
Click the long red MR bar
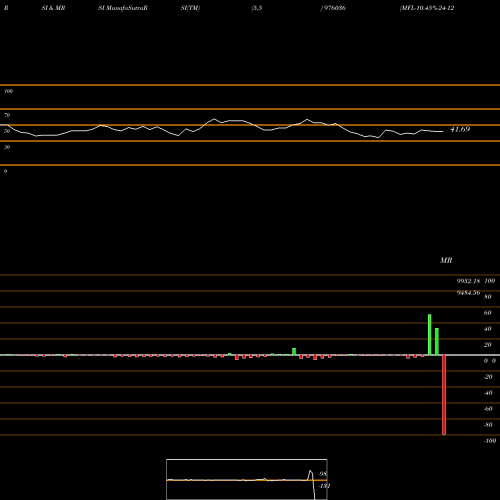[x=444, y=395]
